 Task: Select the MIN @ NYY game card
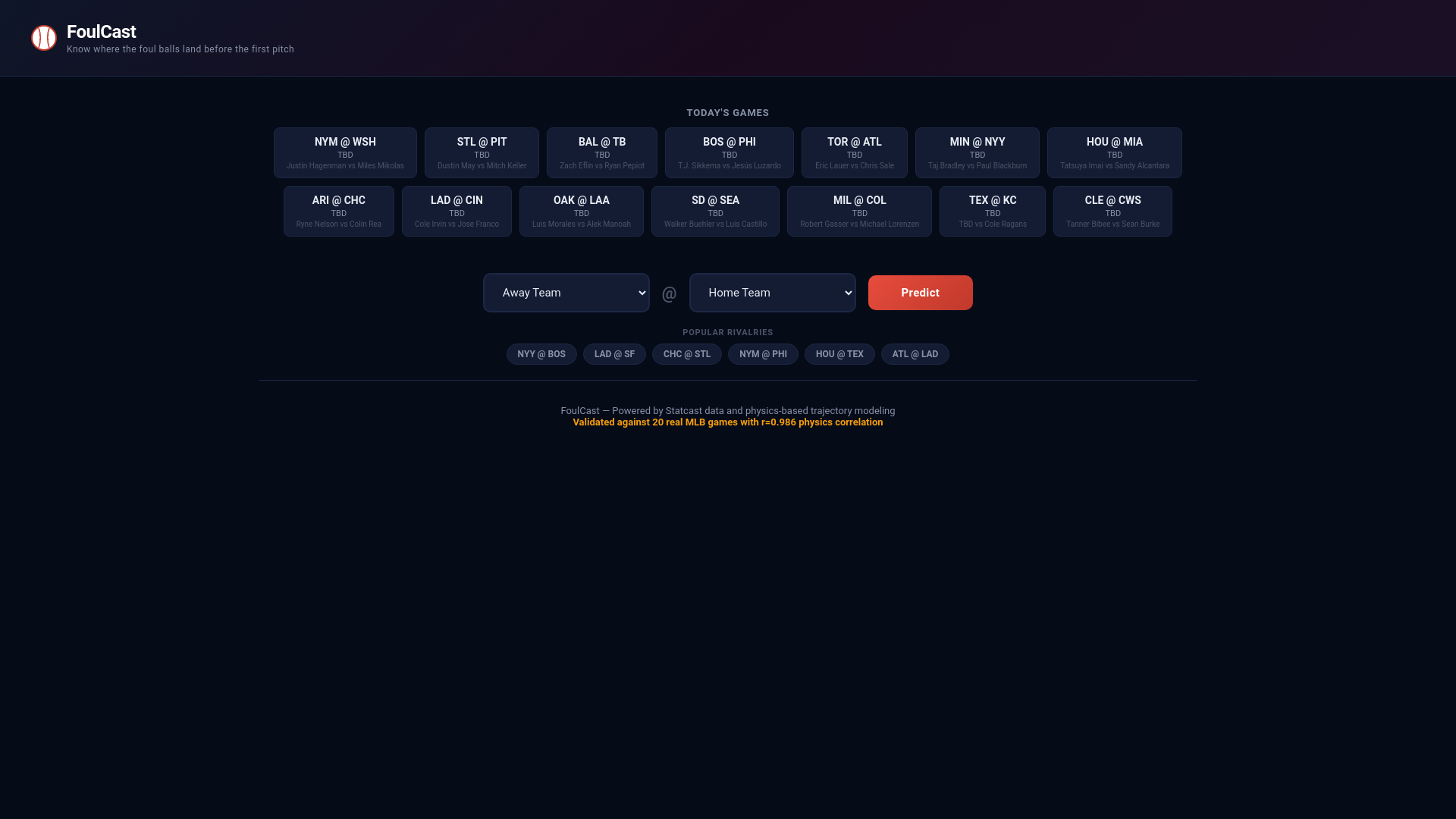tap(977, 152)
